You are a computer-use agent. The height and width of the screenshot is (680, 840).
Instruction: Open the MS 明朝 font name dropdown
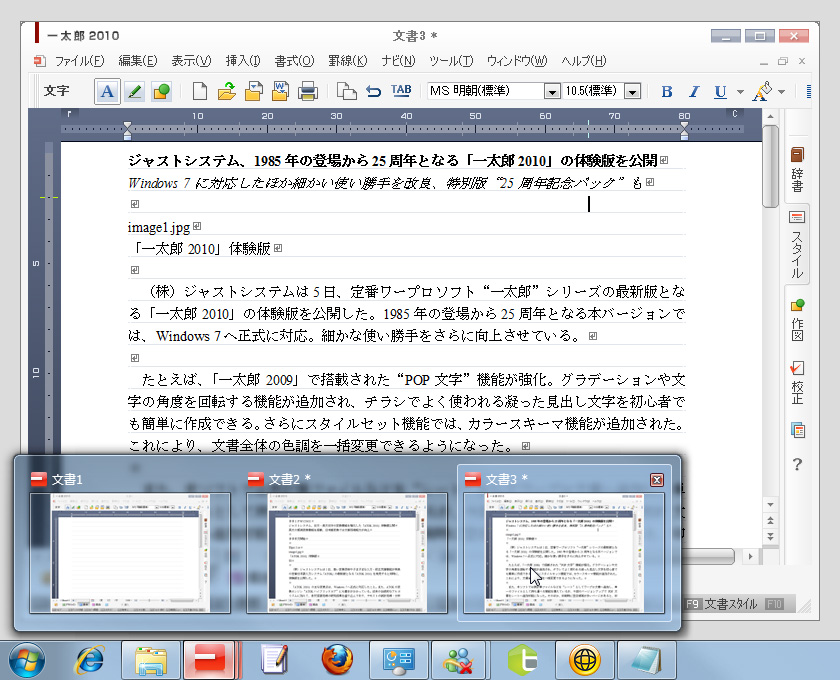[552, 92]
